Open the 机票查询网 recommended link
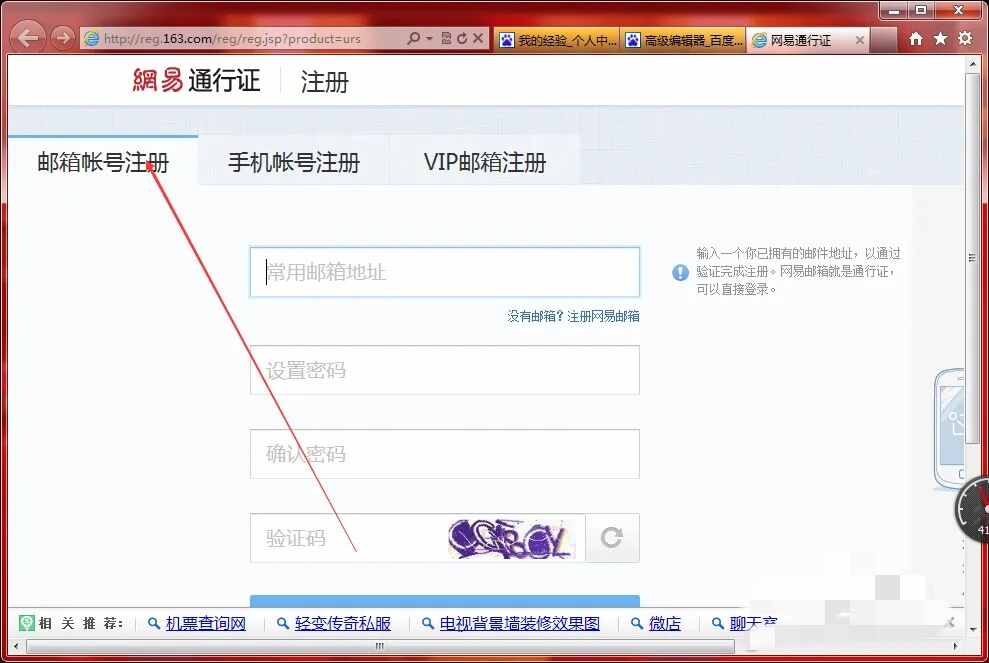Image resolution: width=989 pixels, height=663 pixels. click(206, 623)
